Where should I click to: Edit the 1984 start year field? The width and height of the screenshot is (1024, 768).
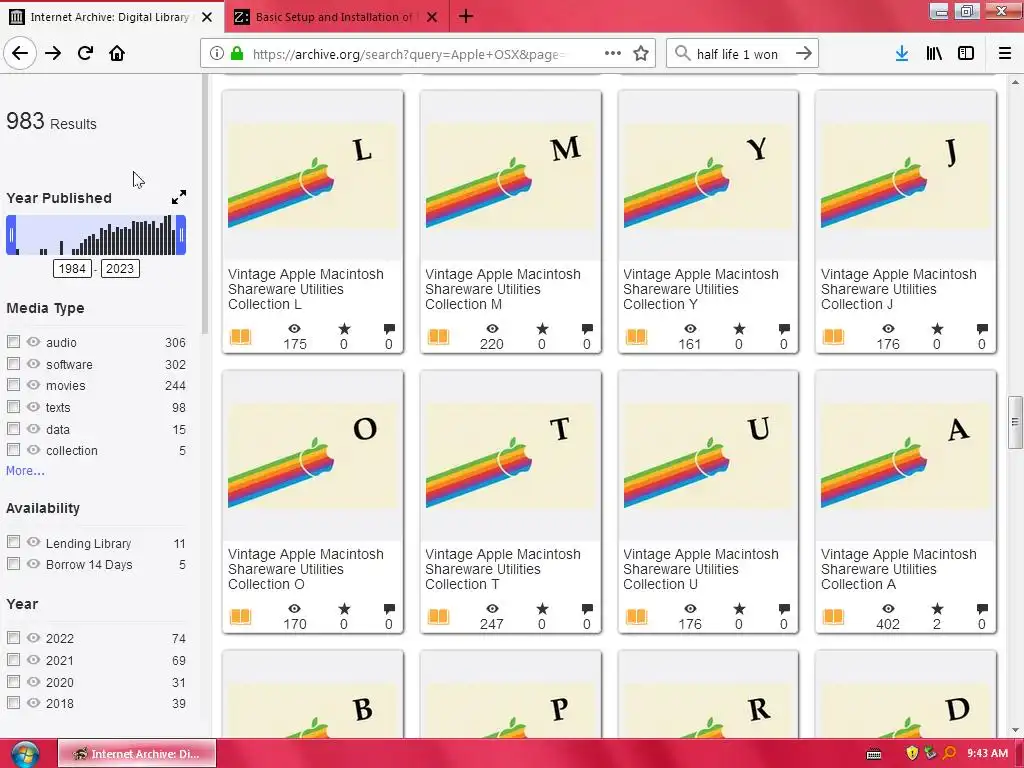tap(72, 268)
